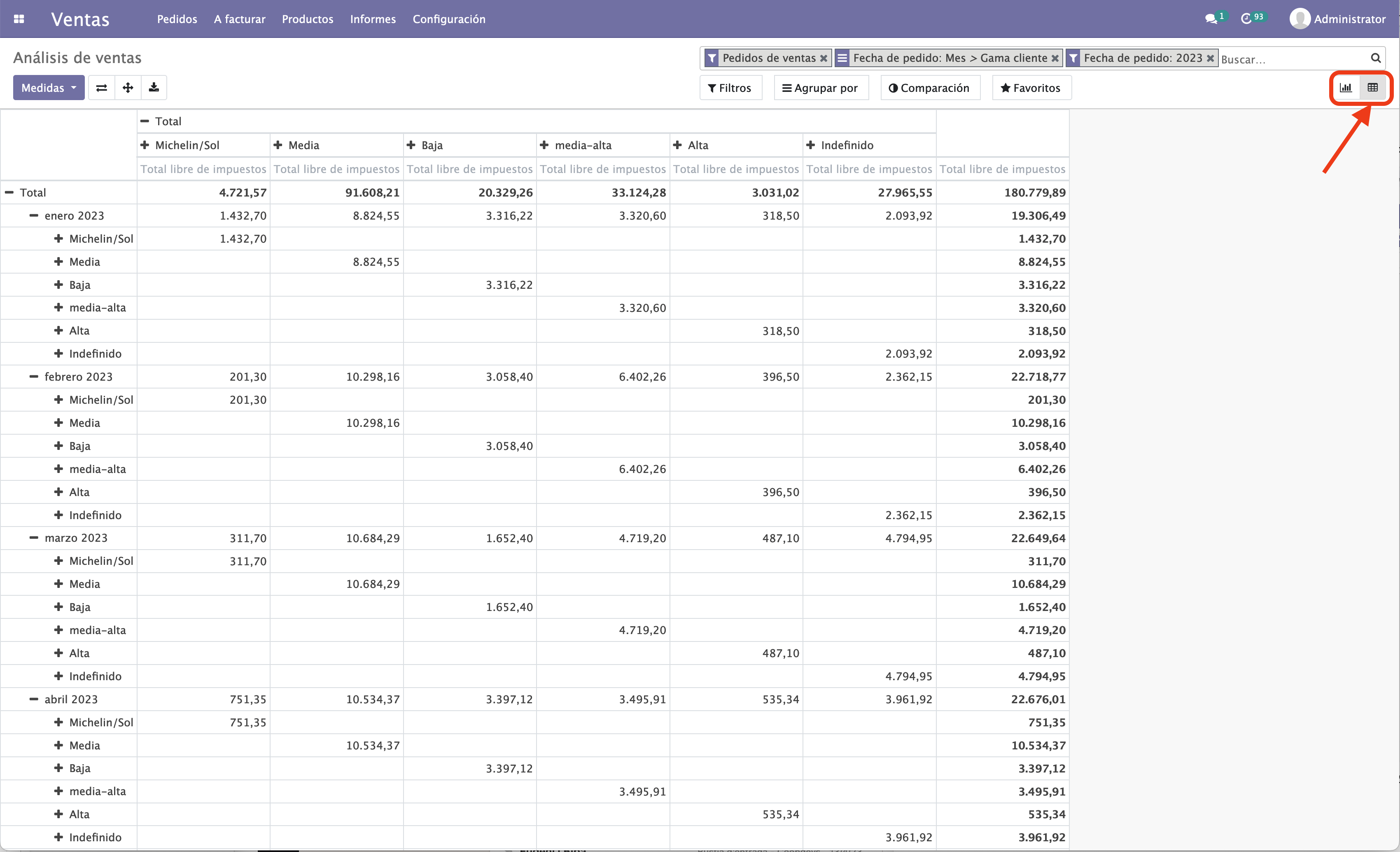Expand Alta under febrero 2023
Screen dimensions: 1400x852
point(69,492)
